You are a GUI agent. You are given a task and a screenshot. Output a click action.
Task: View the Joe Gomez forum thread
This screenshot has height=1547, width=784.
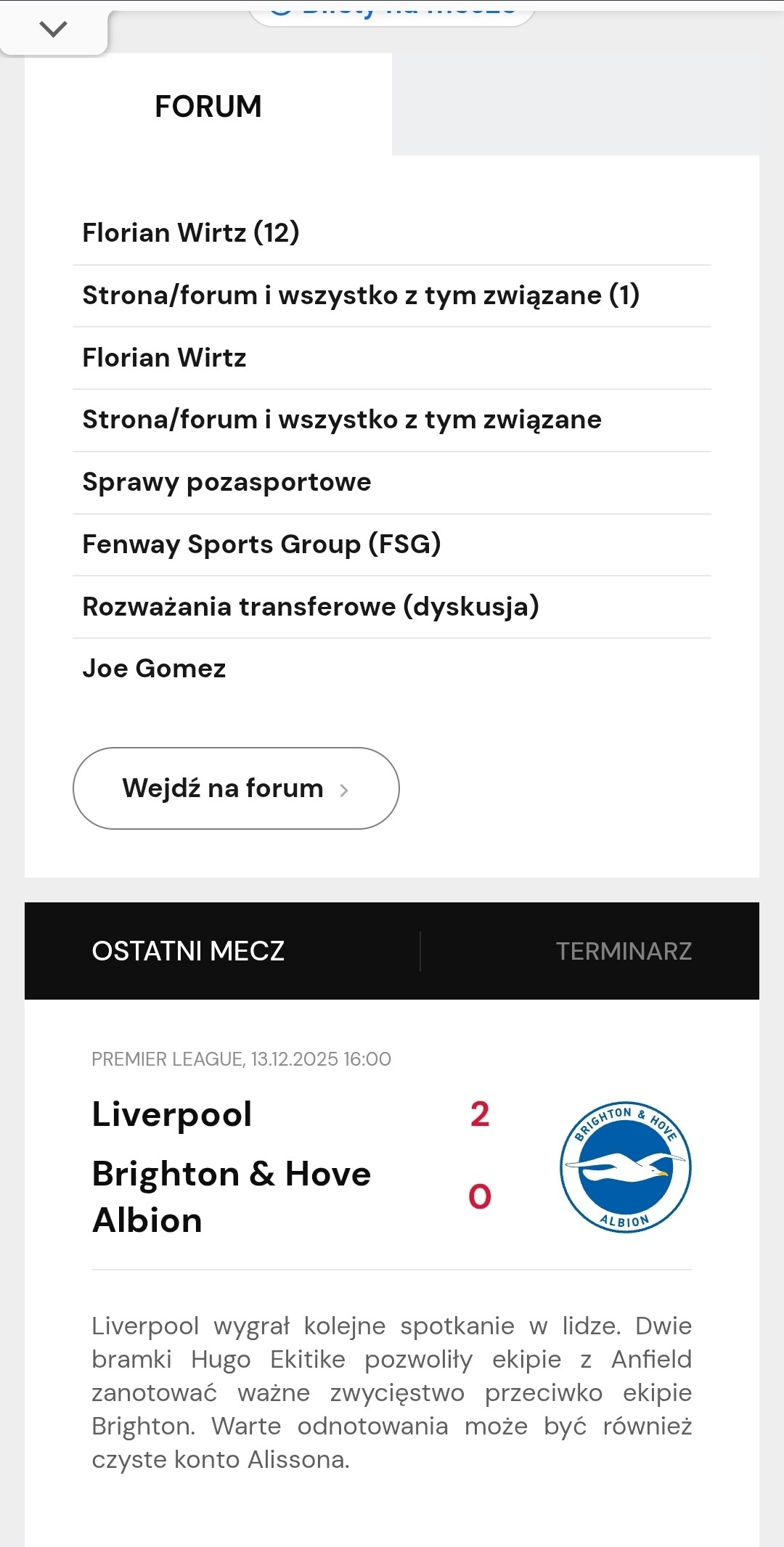(154, 669)
